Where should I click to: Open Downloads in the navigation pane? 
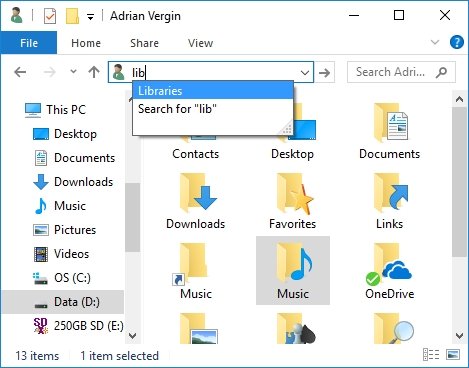coord(73,182)
